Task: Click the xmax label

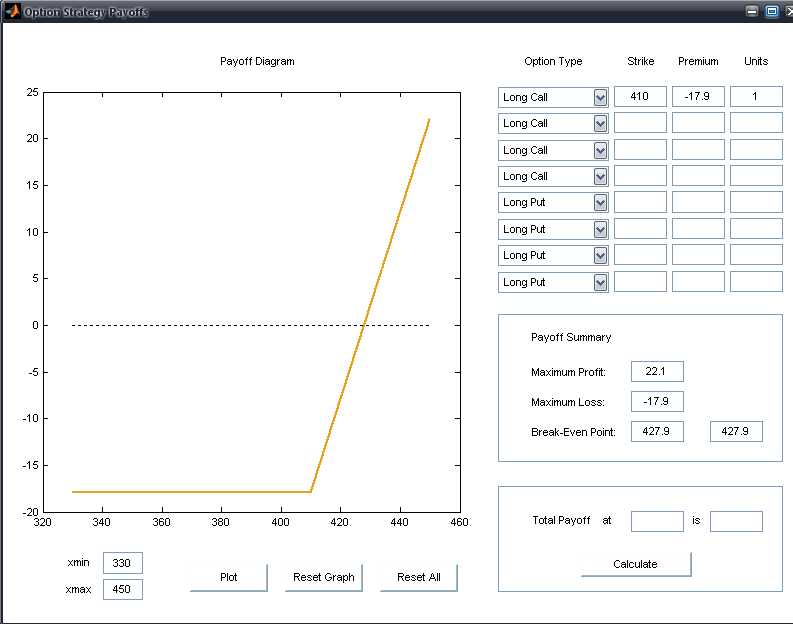Action: tap(78, 590)
